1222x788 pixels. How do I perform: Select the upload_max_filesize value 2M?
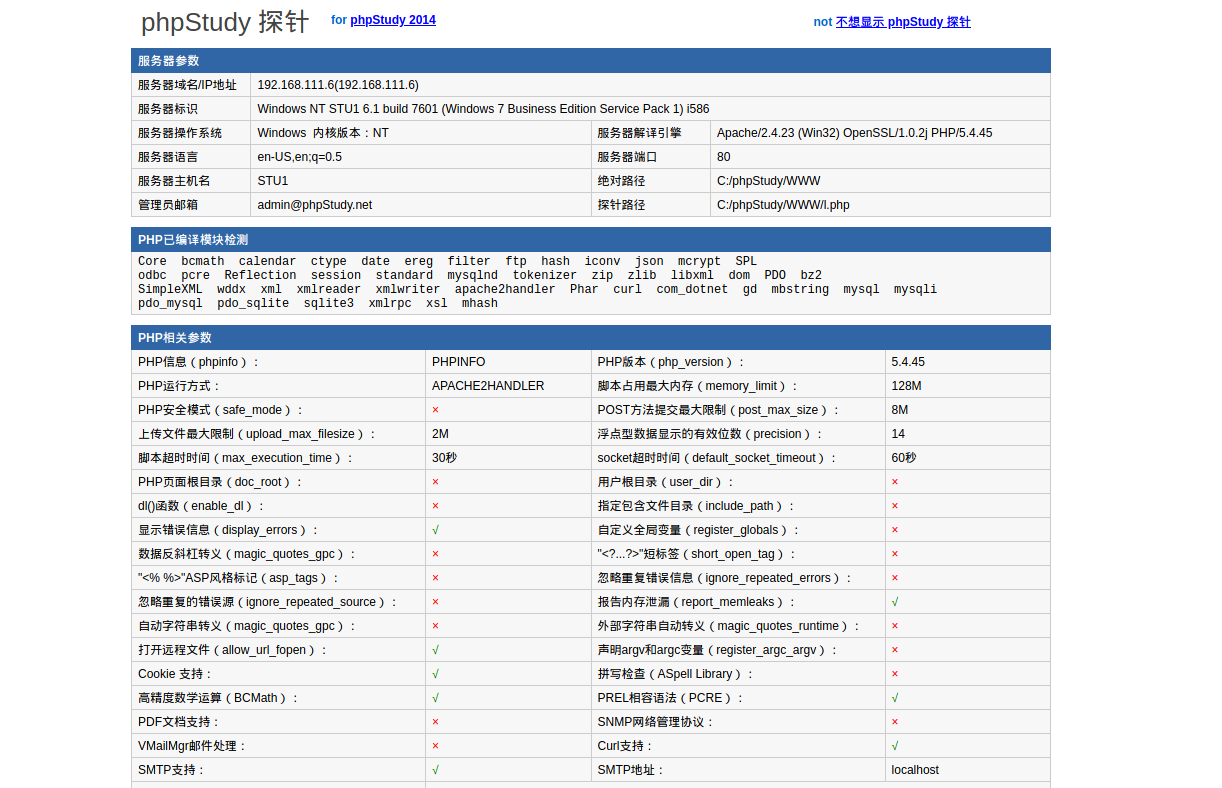440,434
